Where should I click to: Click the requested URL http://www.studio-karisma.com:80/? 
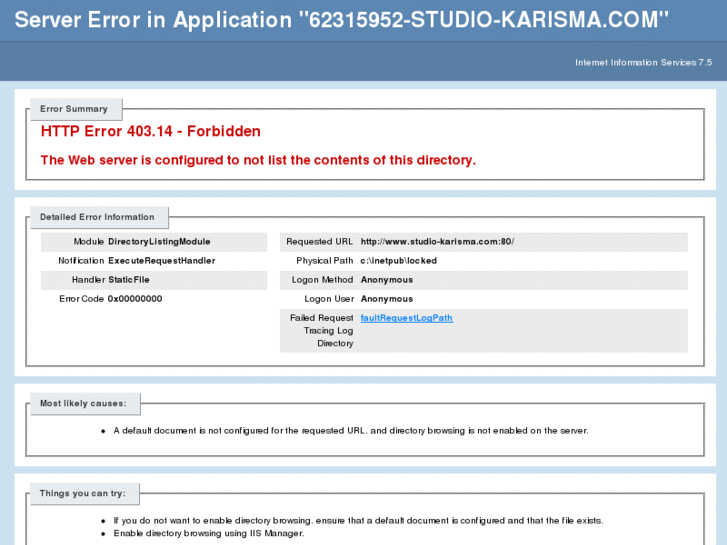pos(437,242)
